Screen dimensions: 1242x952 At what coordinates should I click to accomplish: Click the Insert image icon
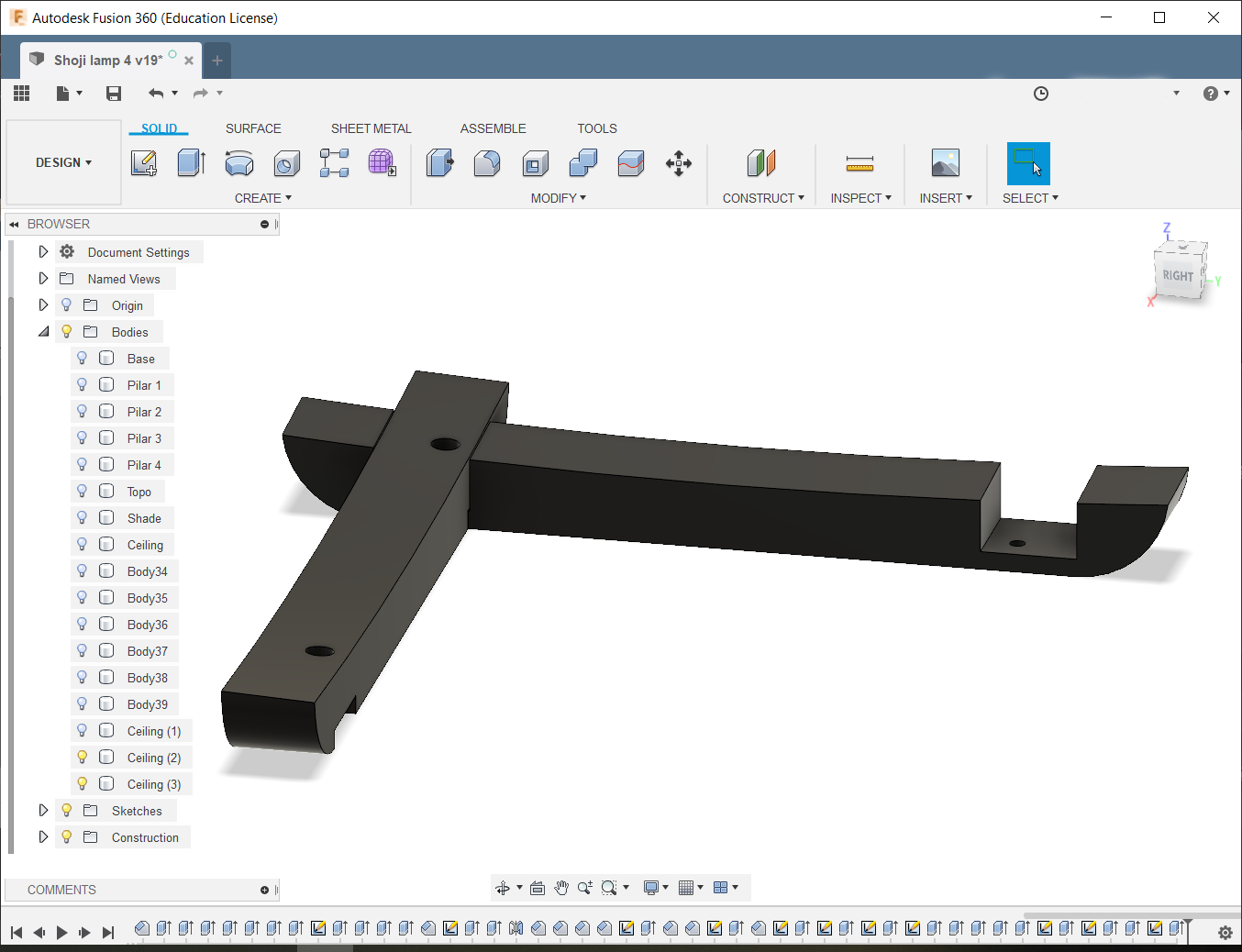[946, 163]
